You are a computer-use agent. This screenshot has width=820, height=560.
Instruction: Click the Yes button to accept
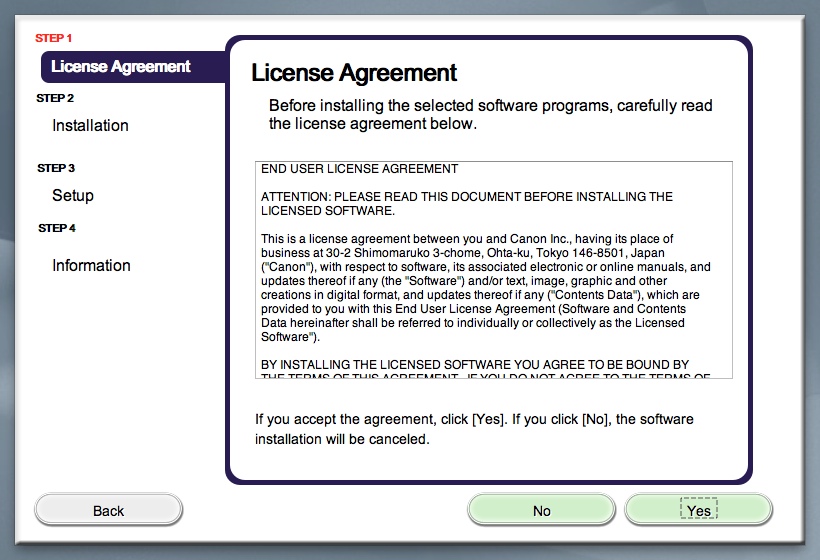pos(698,510)
